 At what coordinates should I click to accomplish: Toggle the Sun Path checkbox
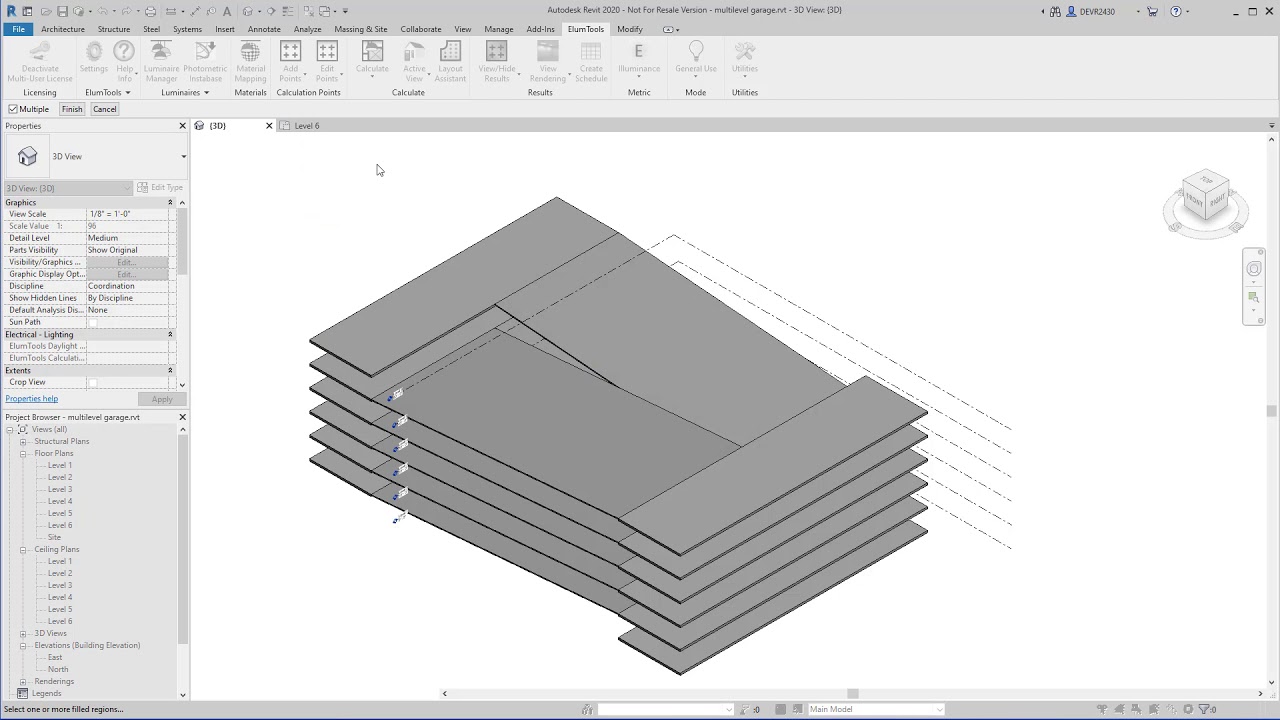(93, 322)
